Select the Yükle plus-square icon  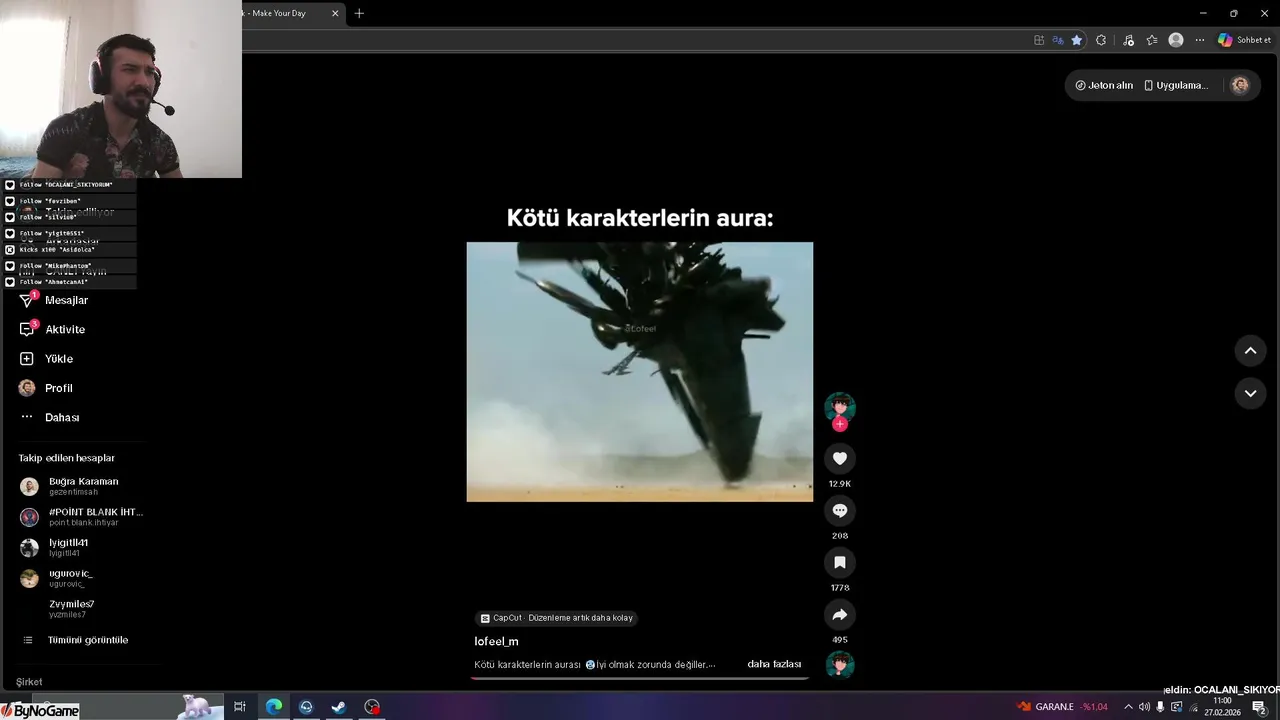click(x=27, y=358)
